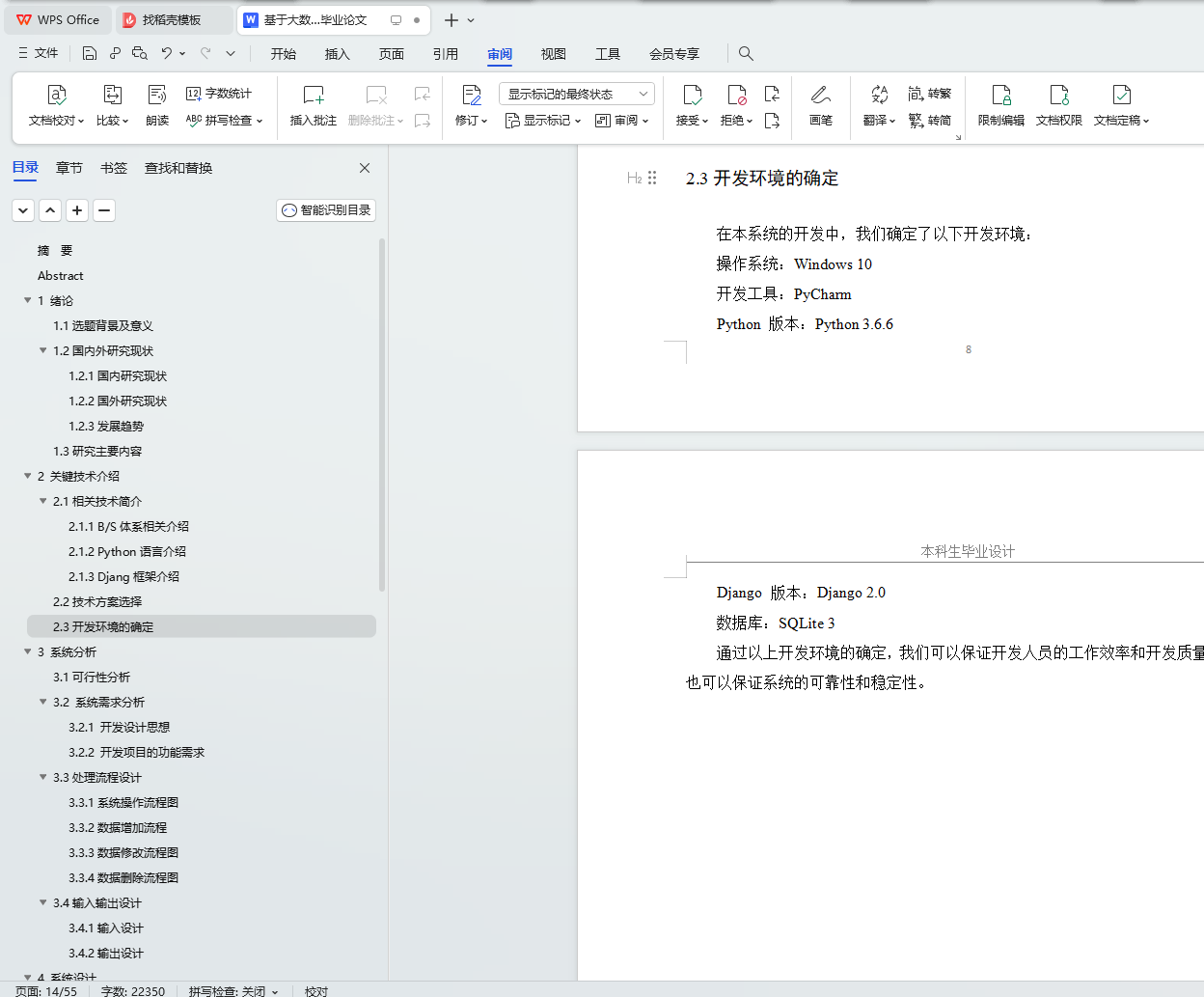Switch to the 找稻壳模板 window tab
The image size is (1204, 997).
[174, 19]
